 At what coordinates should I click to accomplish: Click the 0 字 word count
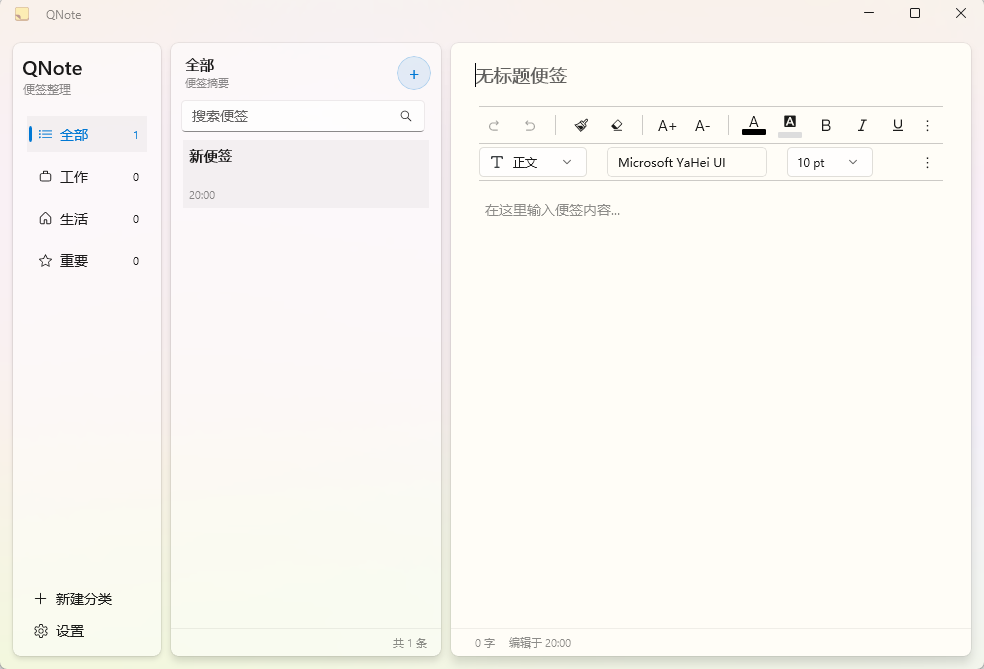pos(484,643)
